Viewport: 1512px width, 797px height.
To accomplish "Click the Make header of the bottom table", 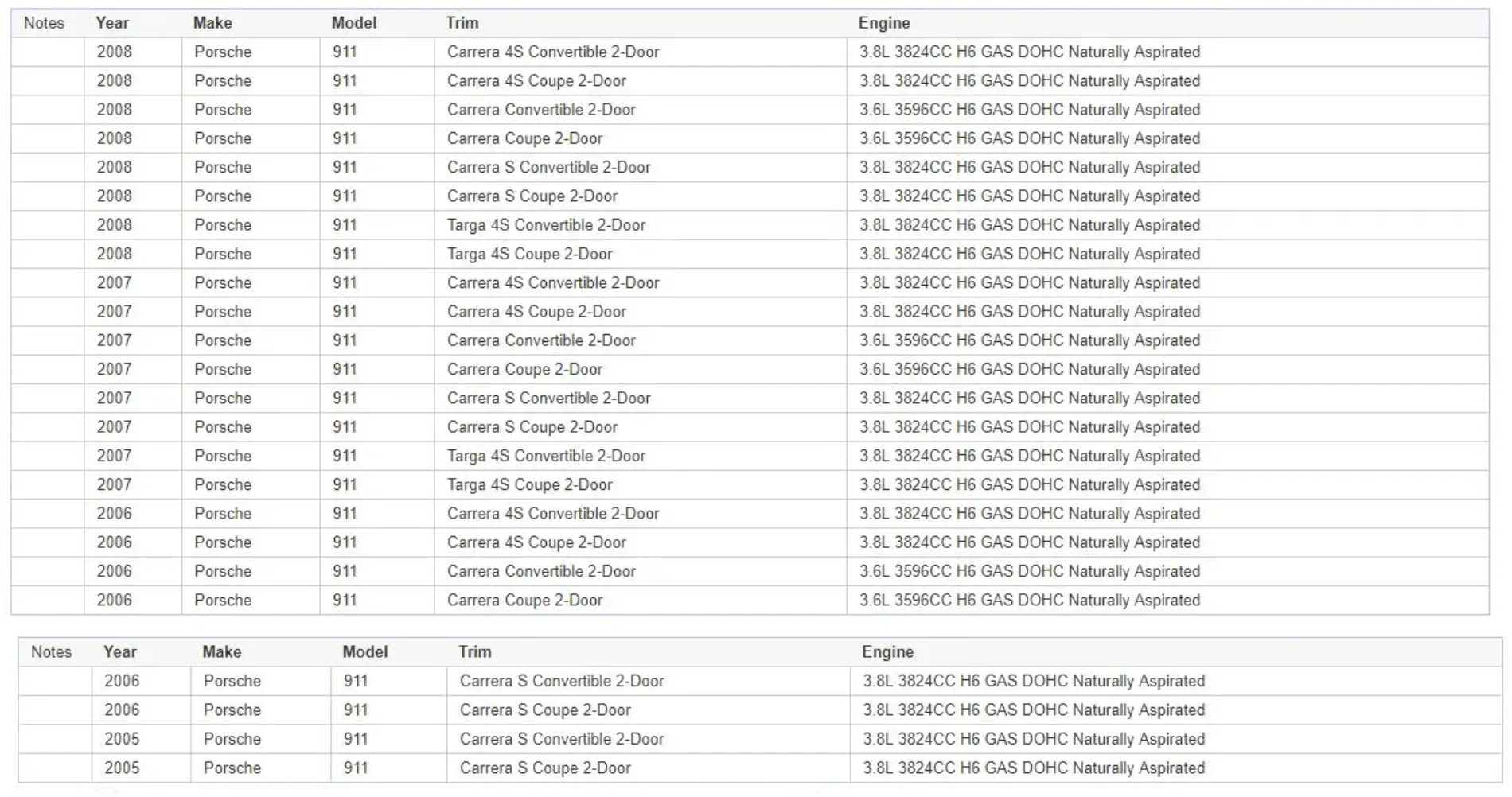I will [221, 652].
